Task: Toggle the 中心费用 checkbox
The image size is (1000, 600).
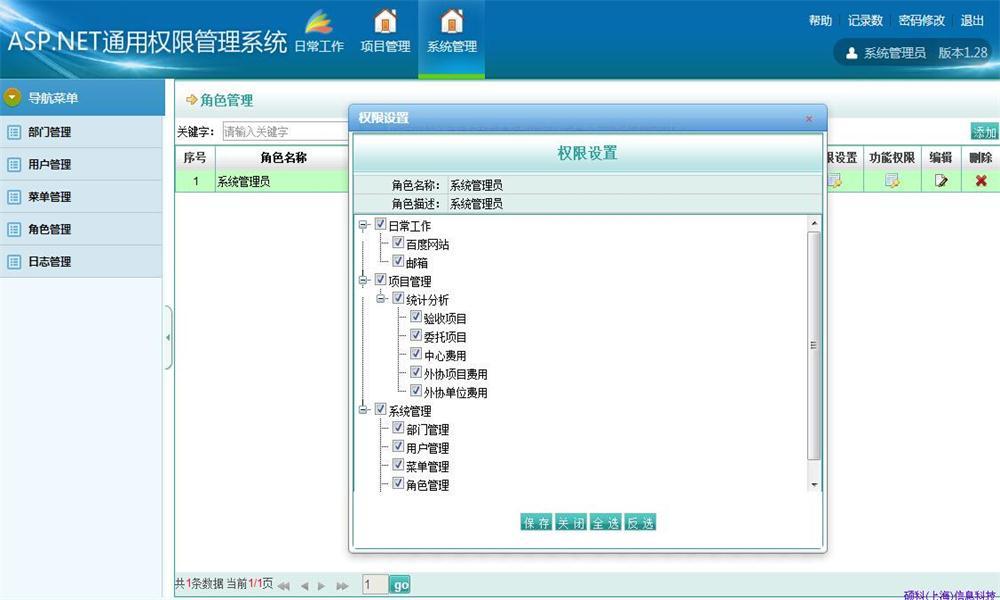Action: (416, 354)
